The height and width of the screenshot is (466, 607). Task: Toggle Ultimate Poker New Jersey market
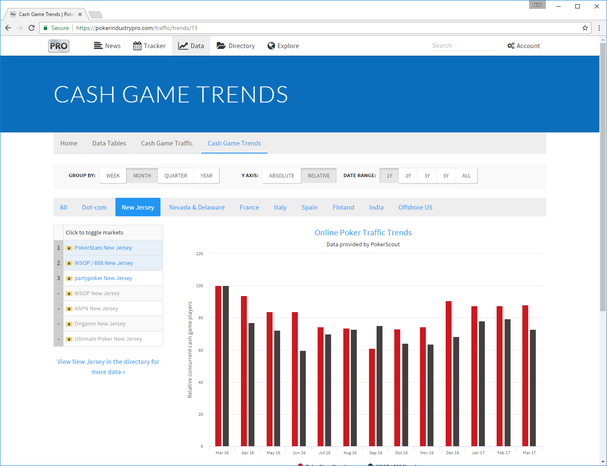coord(108,339)
